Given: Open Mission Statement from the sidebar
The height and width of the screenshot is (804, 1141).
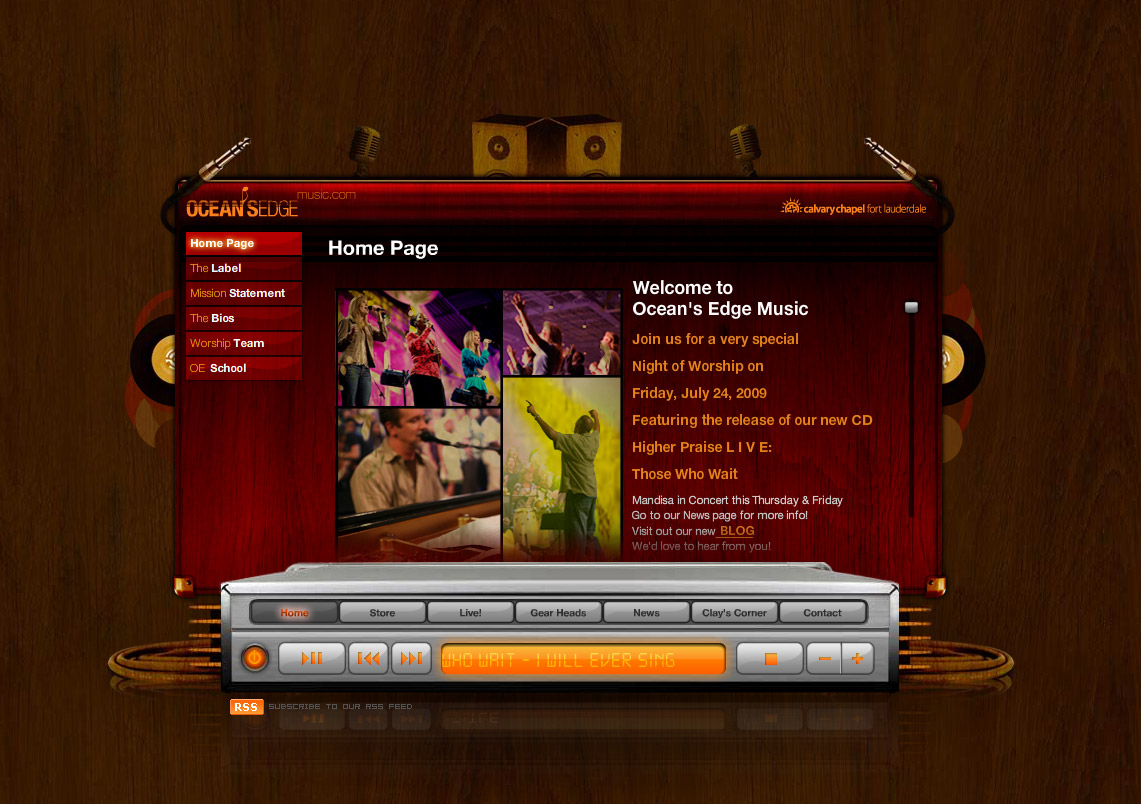Looking at the screenshot, I should (x=243, y=293).
